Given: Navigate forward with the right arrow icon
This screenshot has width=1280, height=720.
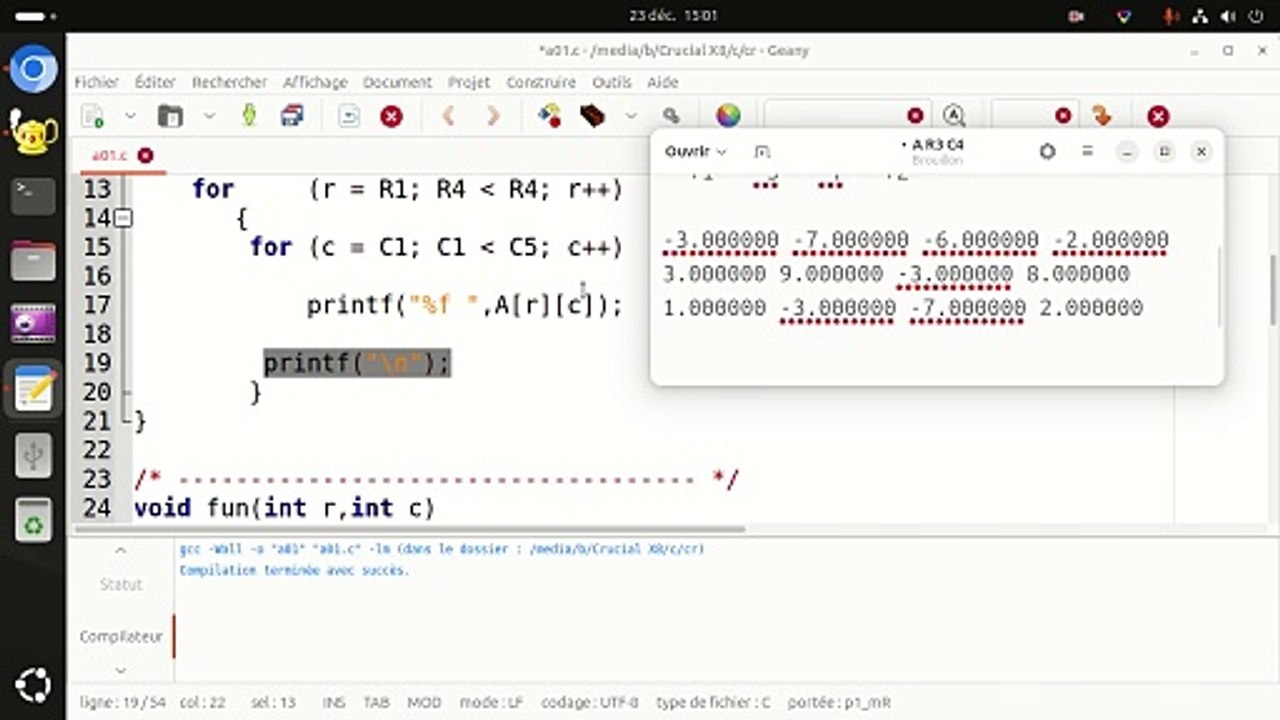Looking at the screenshot, I should [x=493, y=116].
